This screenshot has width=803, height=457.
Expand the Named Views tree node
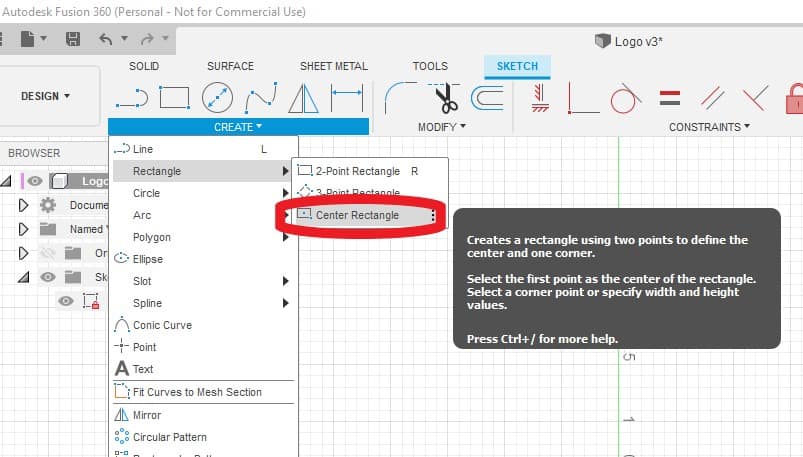pos(23,229)
